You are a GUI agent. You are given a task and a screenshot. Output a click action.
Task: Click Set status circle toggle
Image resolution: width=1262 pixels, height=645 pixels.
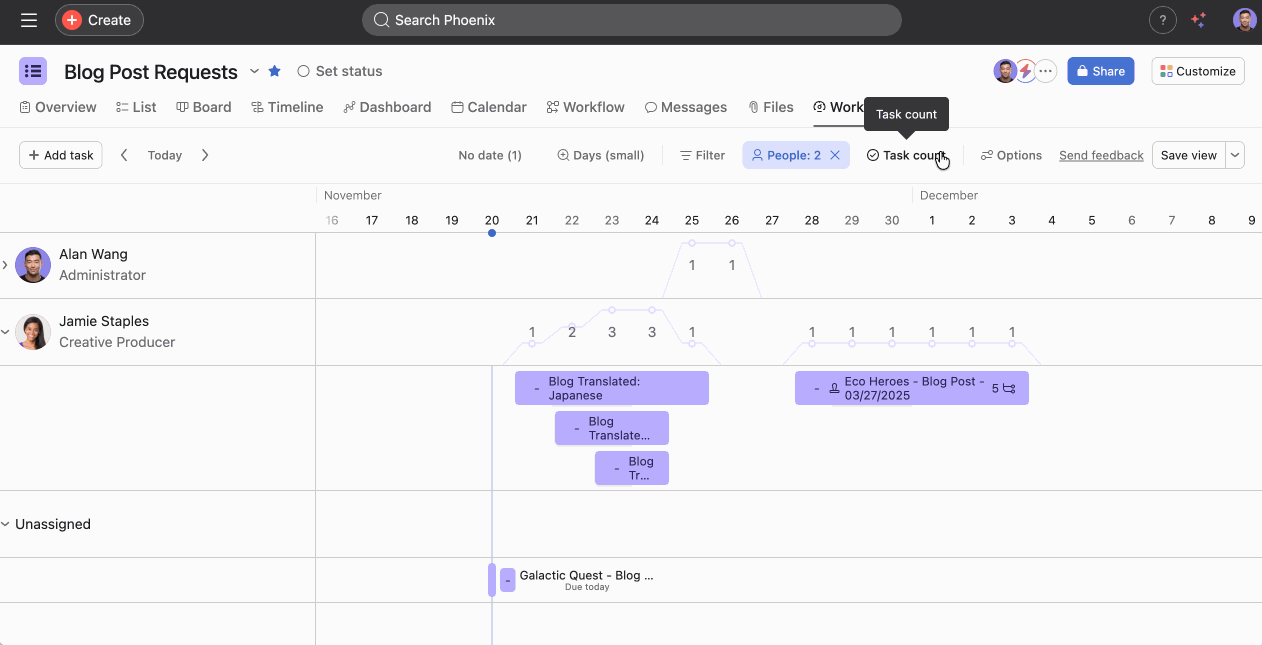coord(304,71)
